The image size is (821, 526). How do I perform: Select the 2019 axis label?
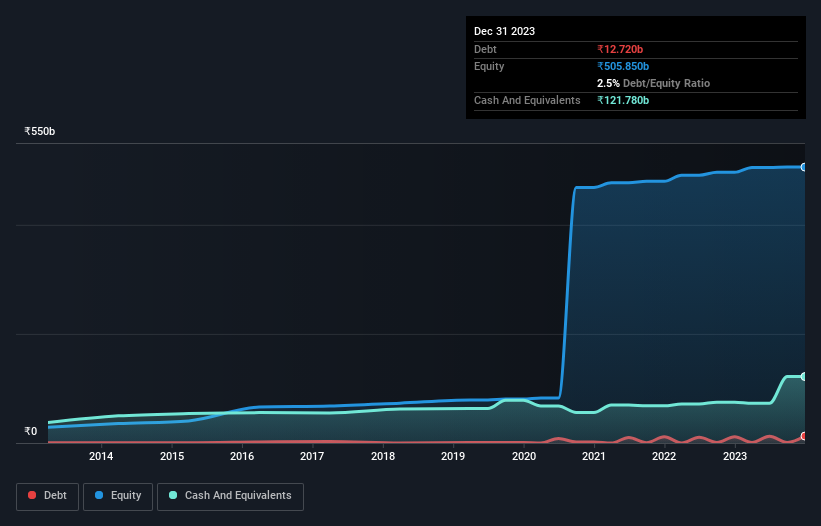tap(453, 456)
